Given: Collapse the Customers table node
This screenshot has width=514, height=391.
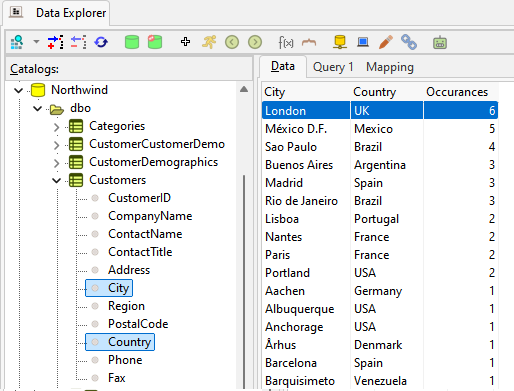Looking at the screenshot, I should click(57, 180).
